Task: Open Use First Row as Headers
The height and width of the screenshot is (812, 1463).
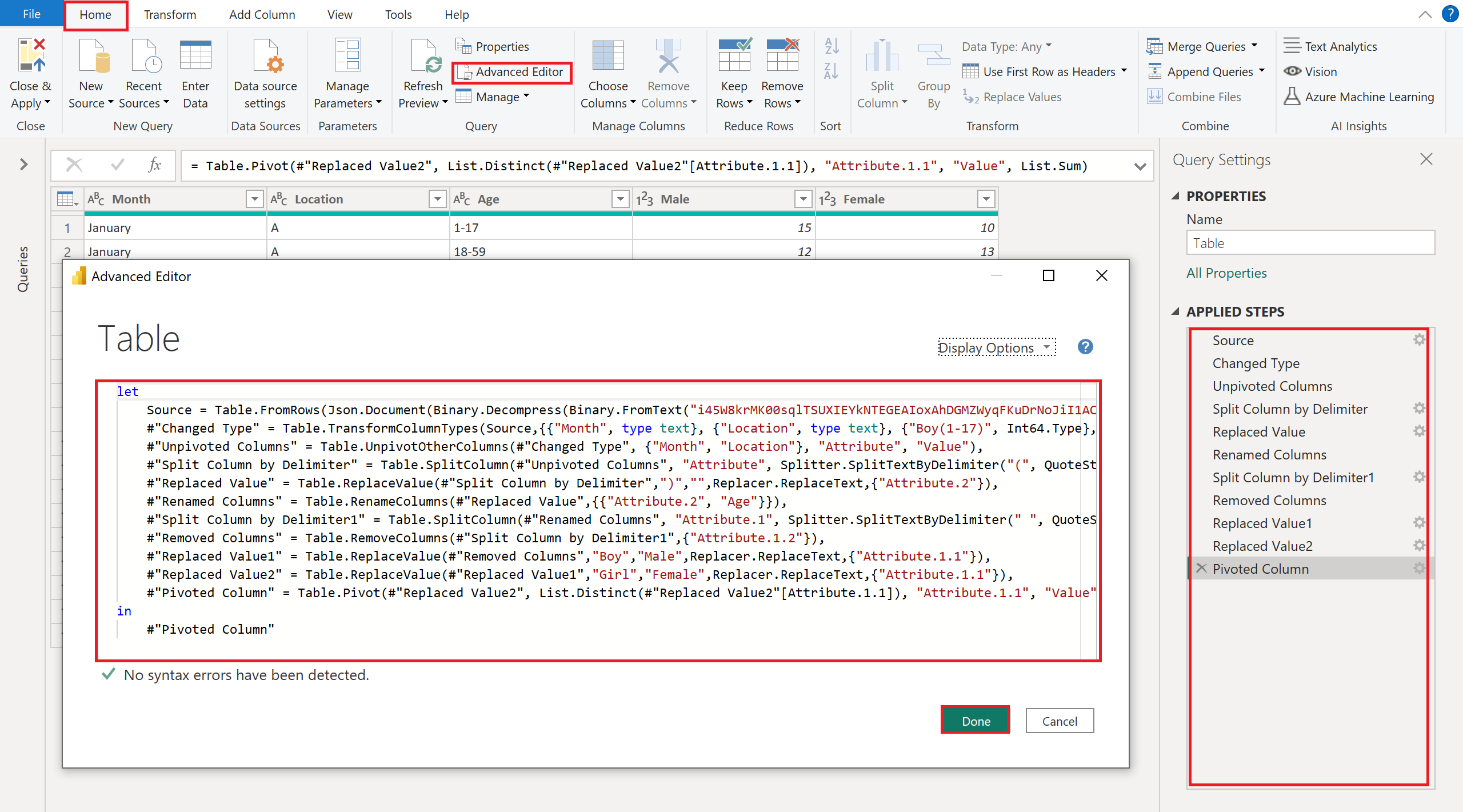Action: [1045, 71]
